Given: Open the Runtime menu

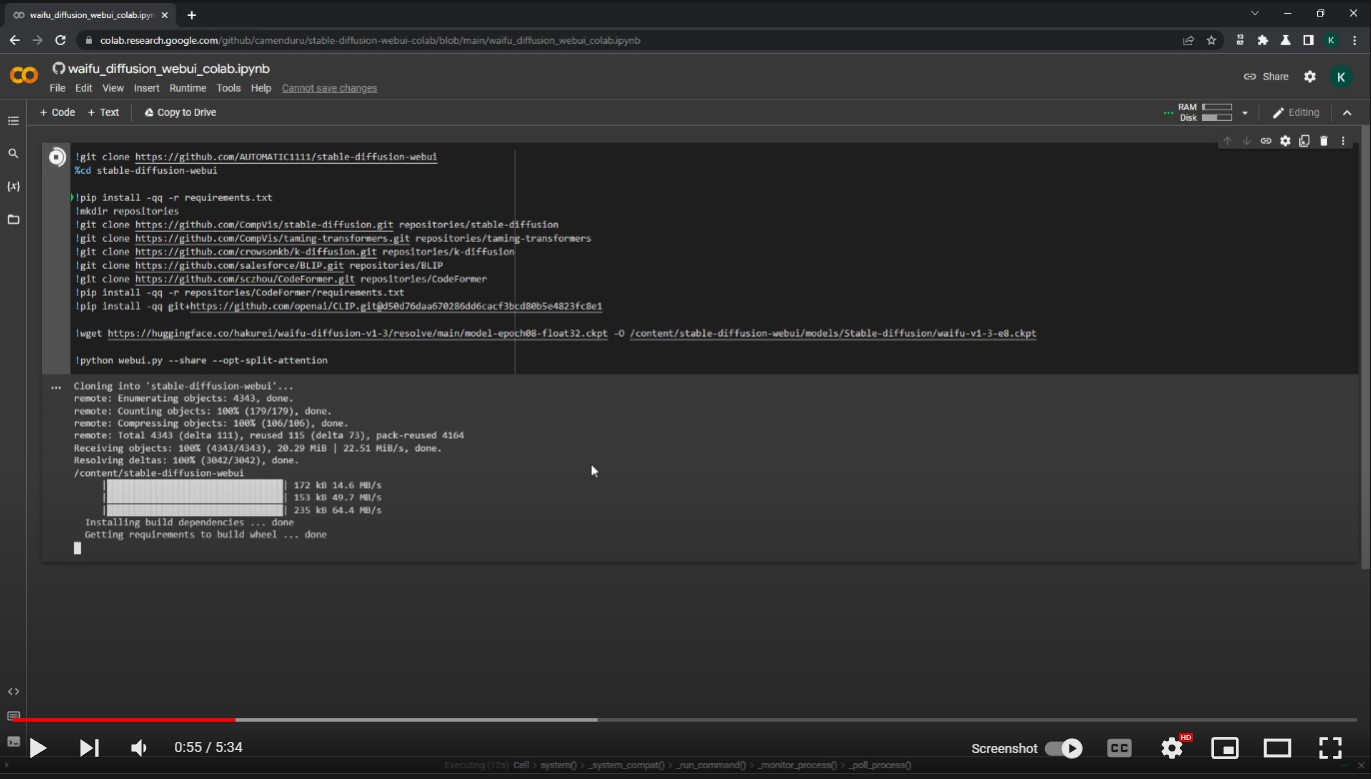Looking at the screenshot, I should coord(188,88).
